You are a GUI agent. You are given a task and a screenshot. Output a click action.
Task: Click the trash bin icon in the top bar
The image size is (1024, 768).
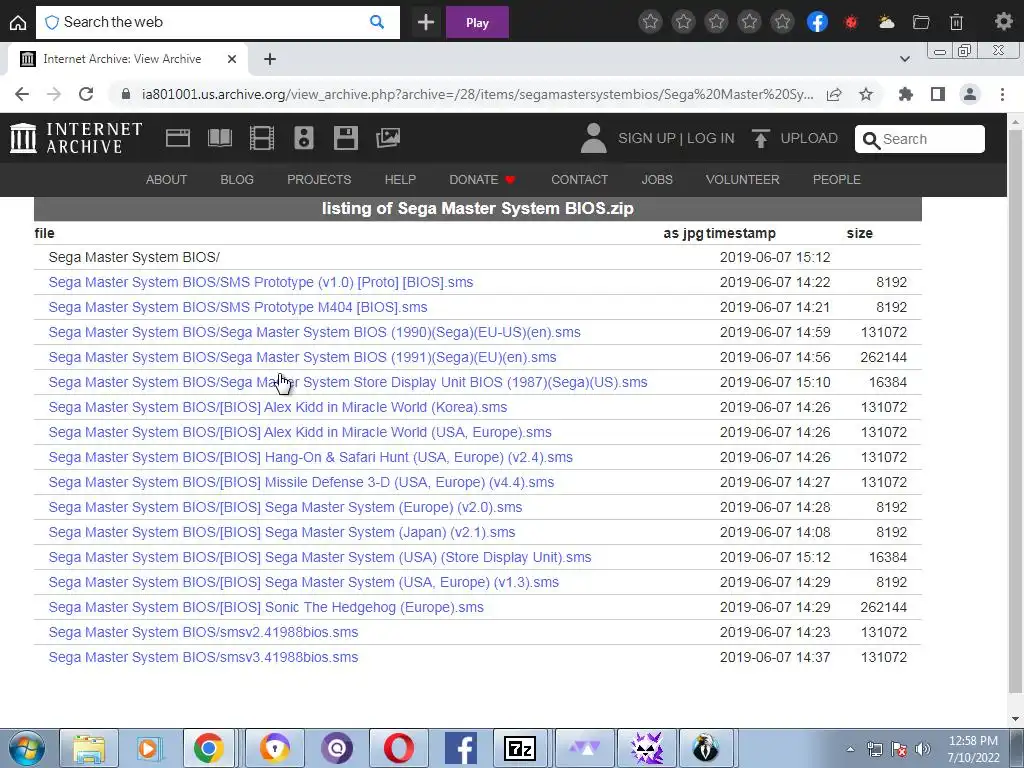point(956,22)
